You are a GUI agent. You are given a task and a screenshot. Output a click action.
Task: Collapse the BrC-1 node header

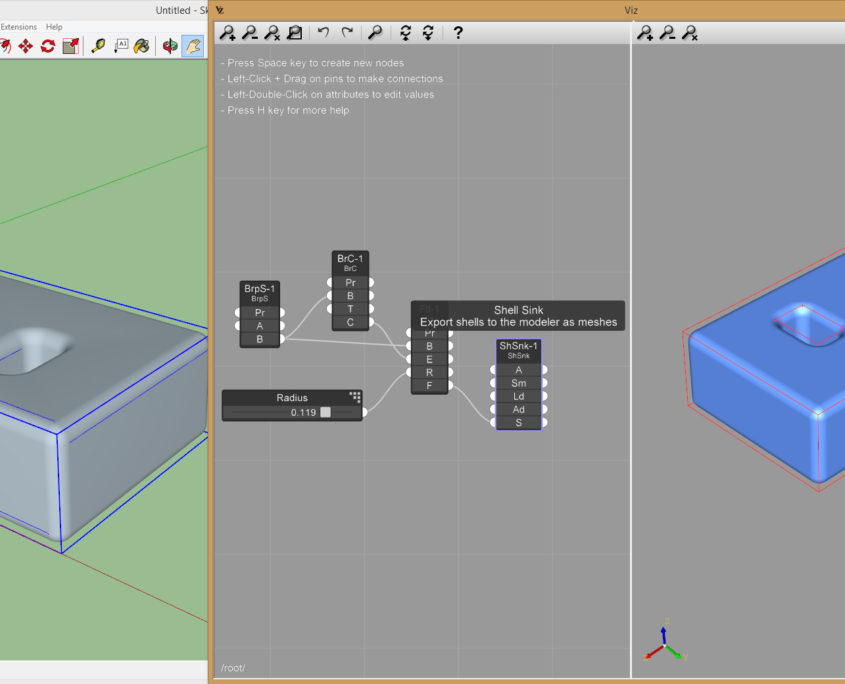[x=350, y=257]
